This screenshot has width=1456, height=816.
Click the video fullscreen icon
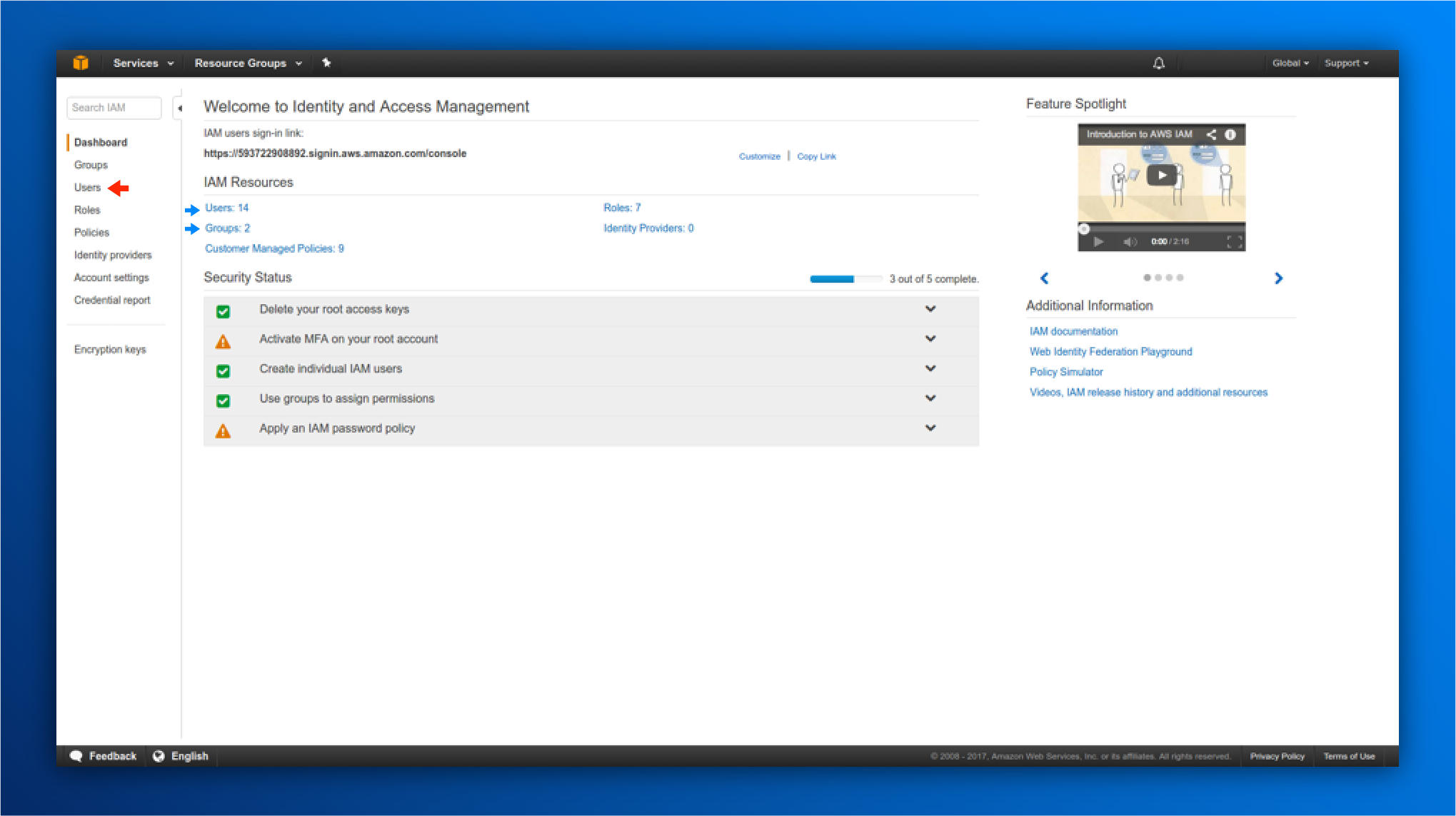point(1235,242)
